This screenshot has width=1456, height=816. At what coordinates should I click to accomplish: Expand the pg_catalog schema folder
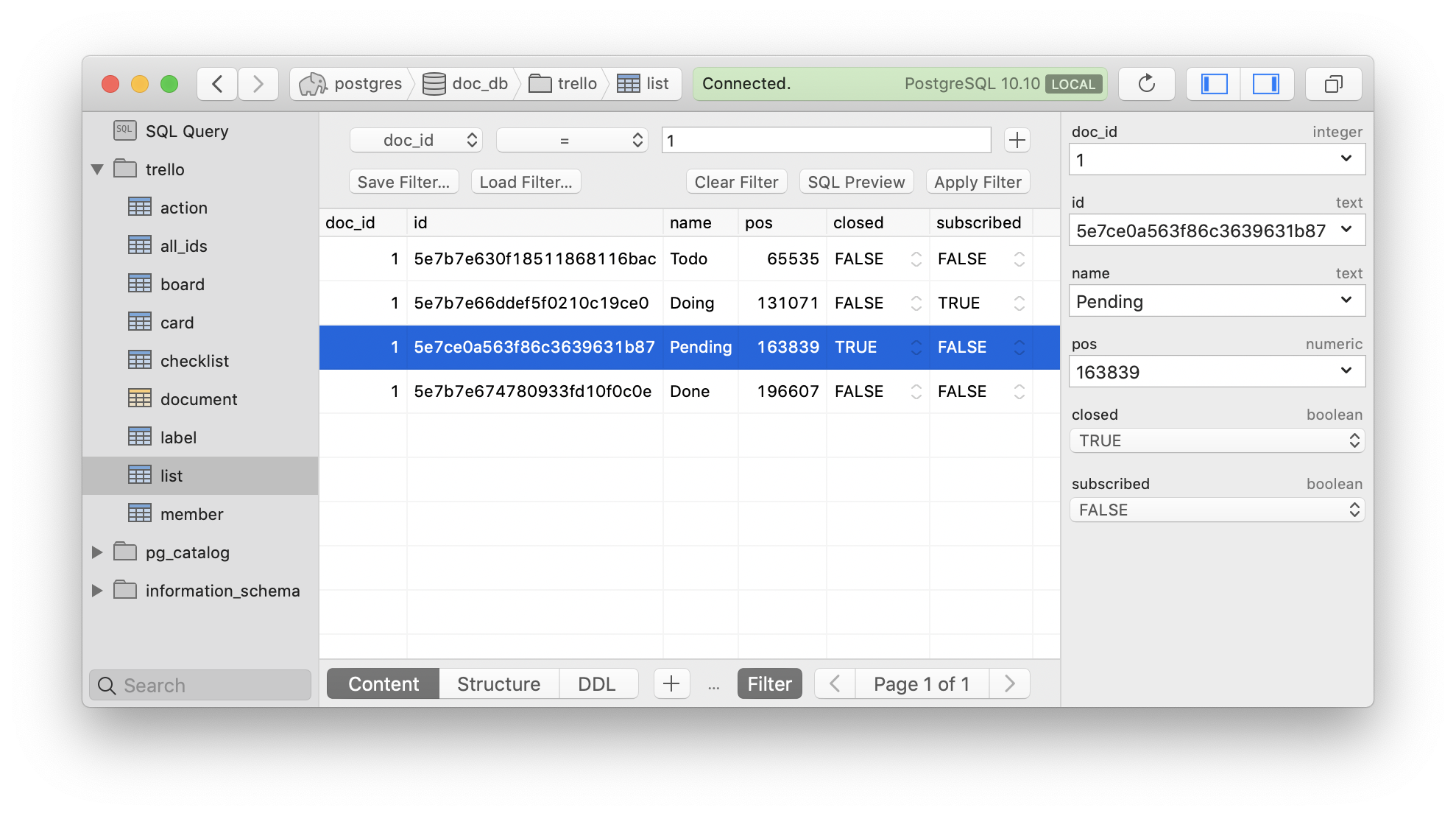[x=97, y=552]
